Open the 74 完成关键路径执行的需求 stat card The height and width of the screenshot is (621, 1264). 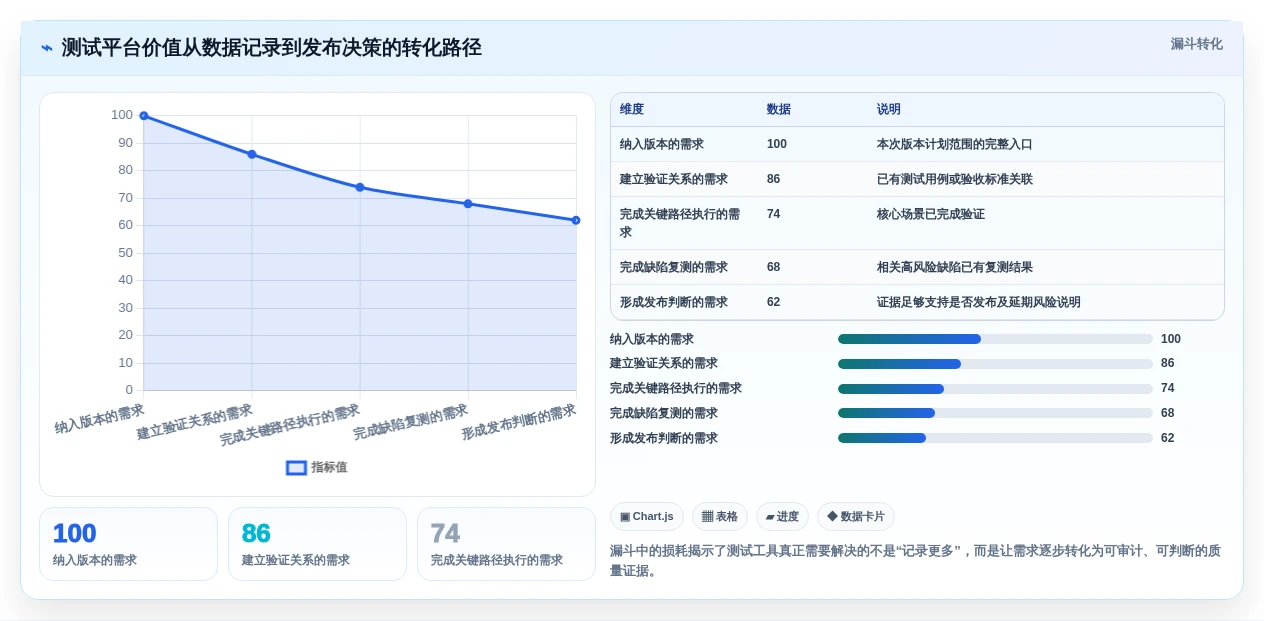click(x=506, y=544)
